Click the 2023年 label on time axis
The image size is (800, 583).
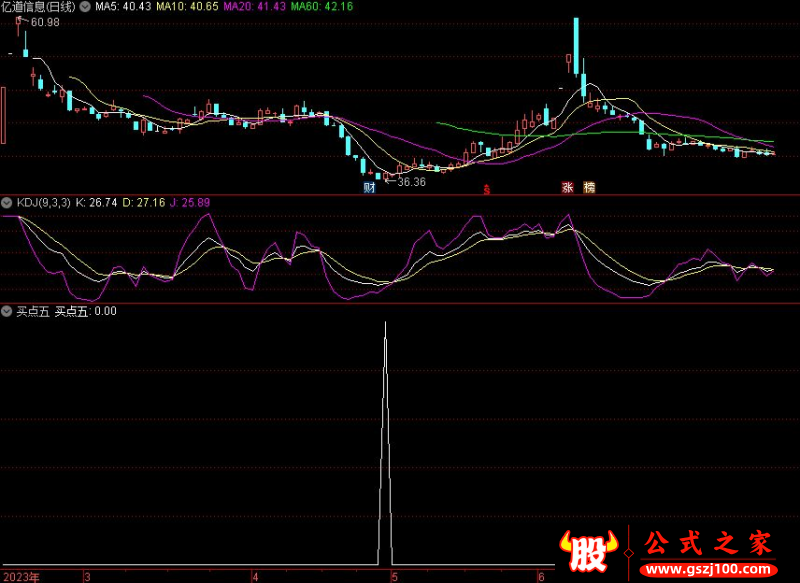coord(21,577)
